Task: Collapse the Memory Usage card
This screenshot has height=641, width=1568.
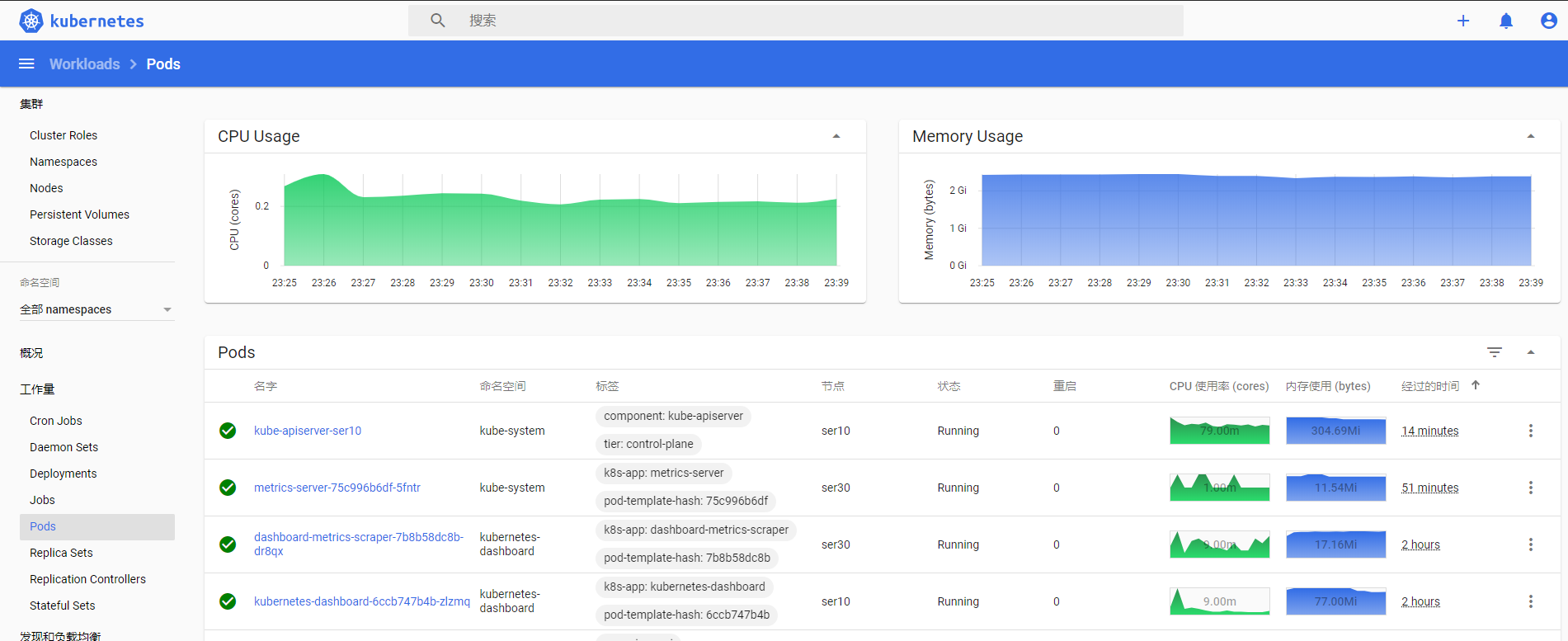Action: 1531,136
